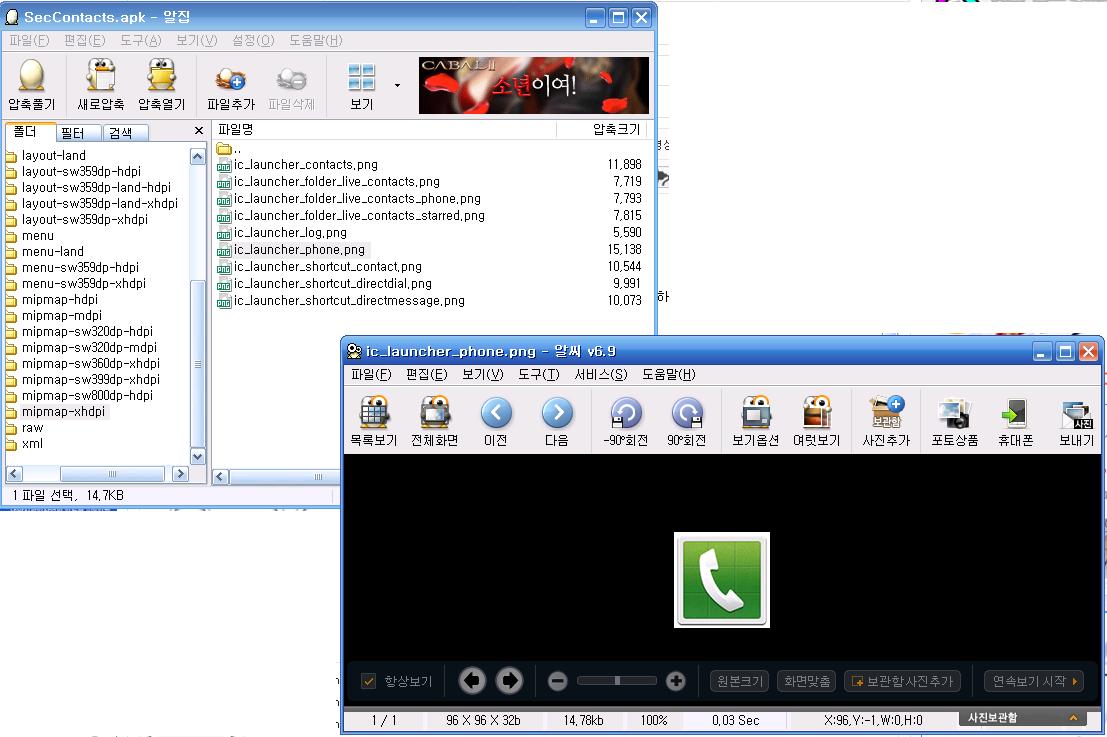Select ic_launcher_contacts.png in file list
Image resolution: width=1107 pixels, height=737 pixels.
click(x=305, y=165)
